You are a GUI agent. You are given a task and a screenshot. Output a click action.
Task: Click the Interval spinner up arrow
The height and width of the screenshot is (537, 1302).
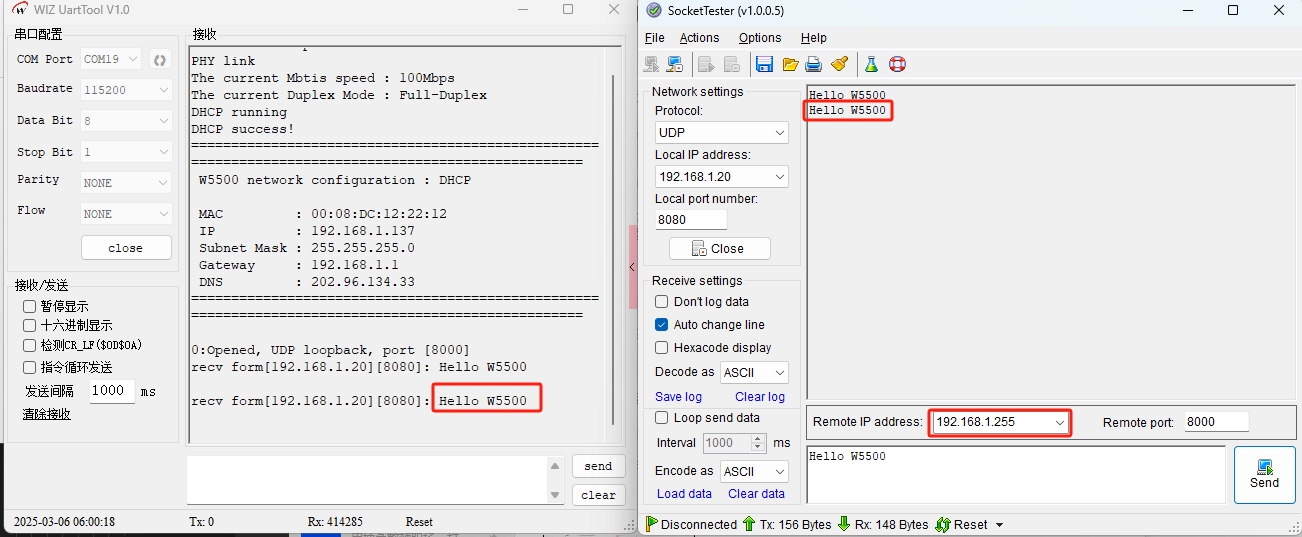(x=757, y=438)
